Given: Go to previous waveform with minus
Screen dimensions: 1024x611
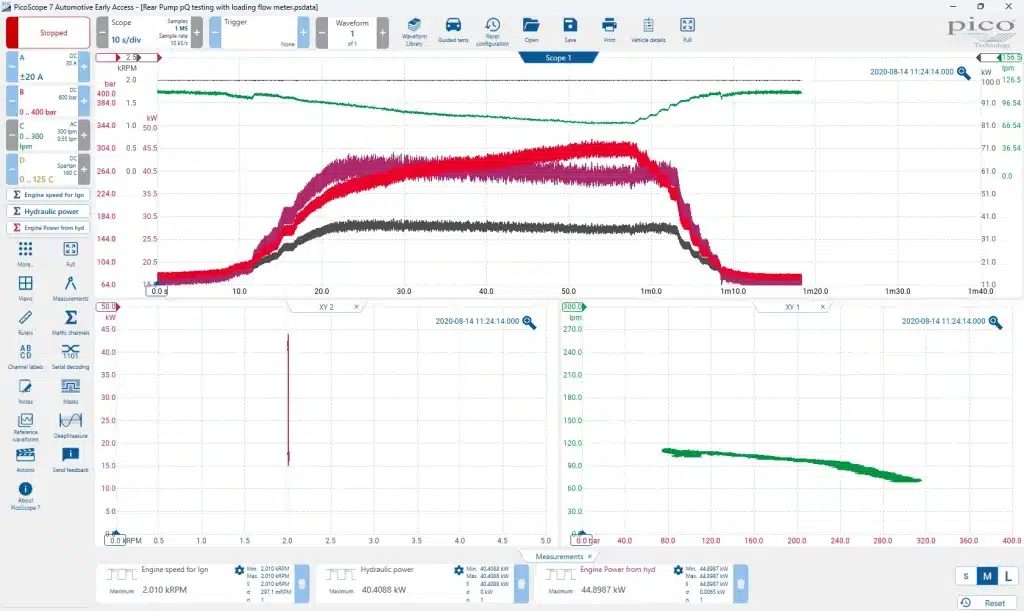Looking at the screenshot, I should 322,33.
